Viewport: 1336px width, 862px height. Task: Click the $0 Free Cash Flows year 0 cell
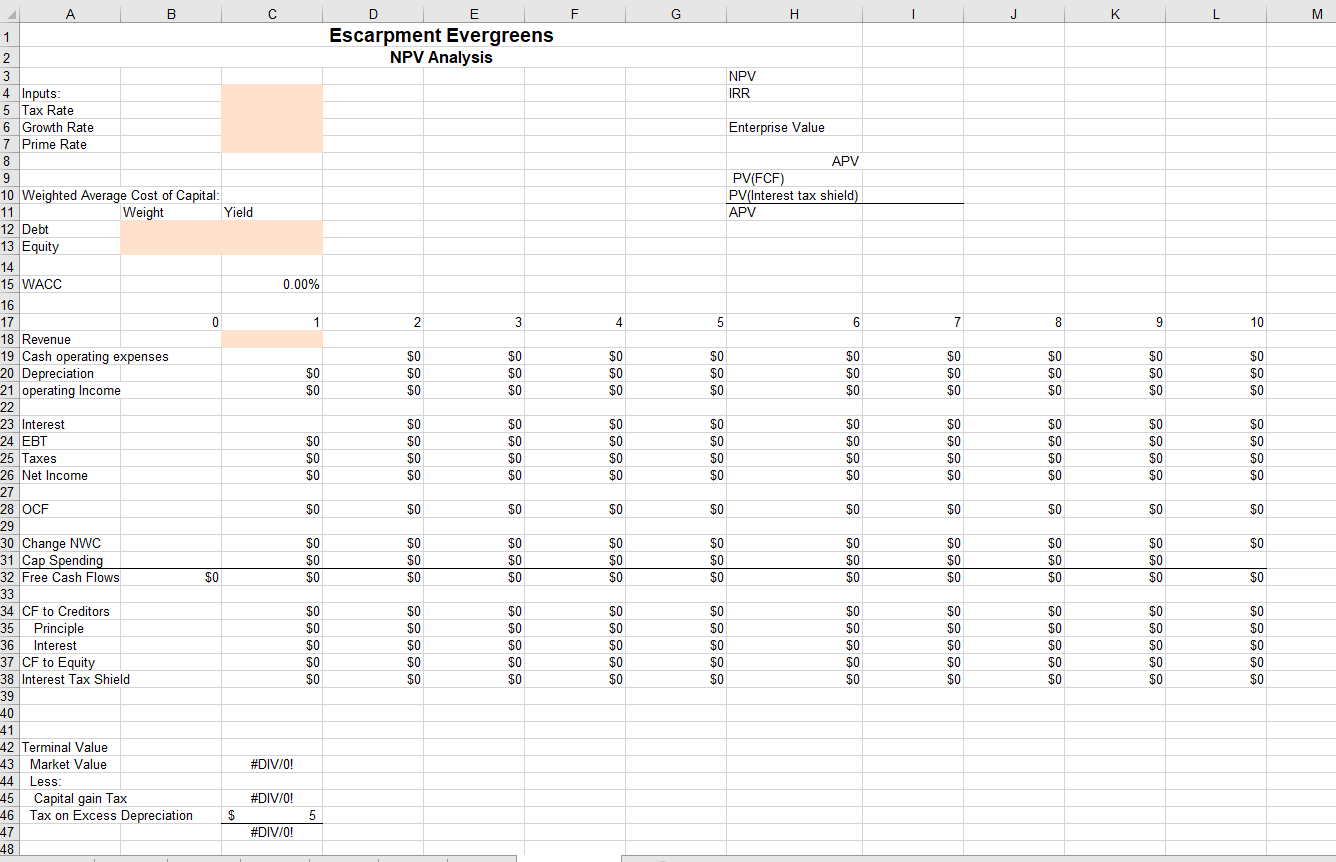[x=171, y=577]
